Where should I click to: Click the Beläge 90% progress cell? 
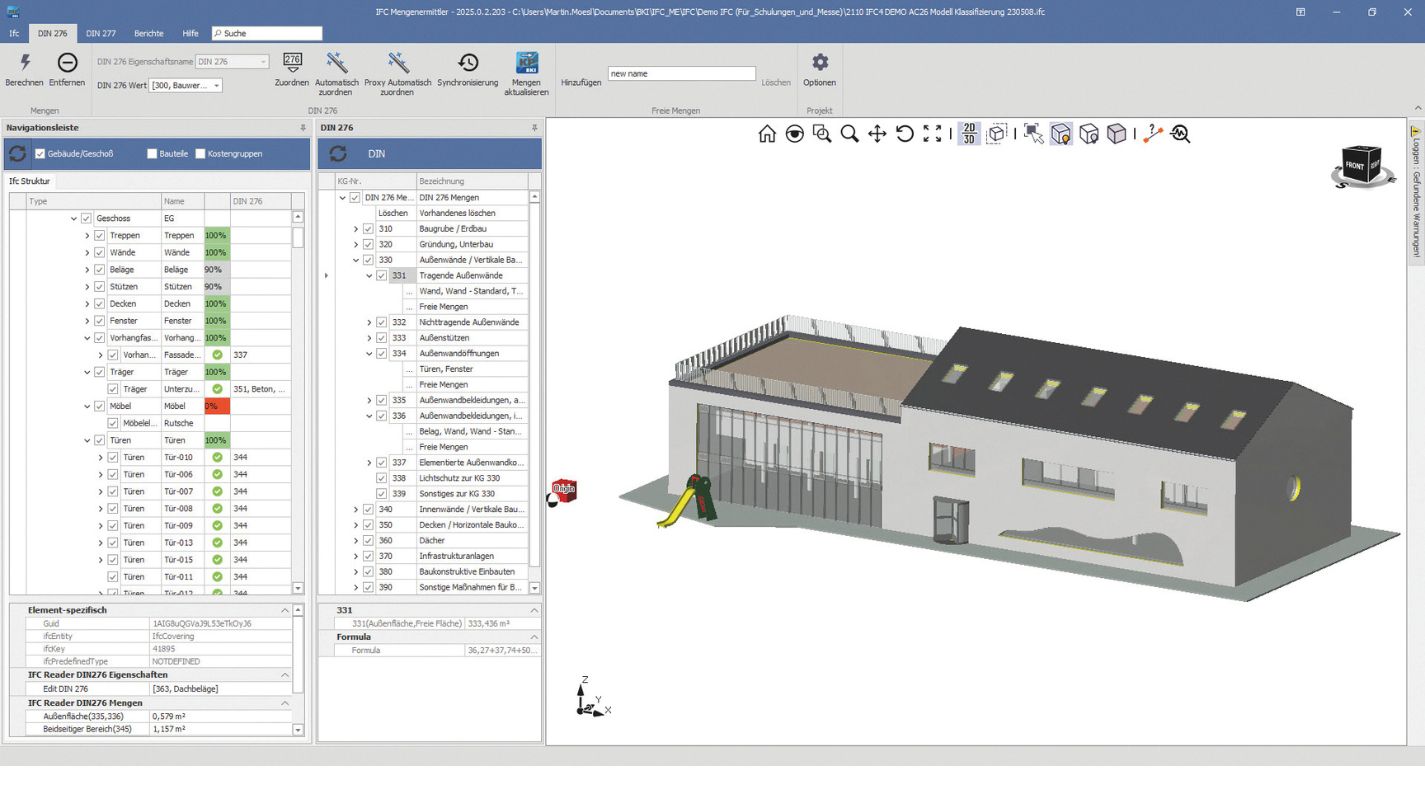click(x=217, y=269)
